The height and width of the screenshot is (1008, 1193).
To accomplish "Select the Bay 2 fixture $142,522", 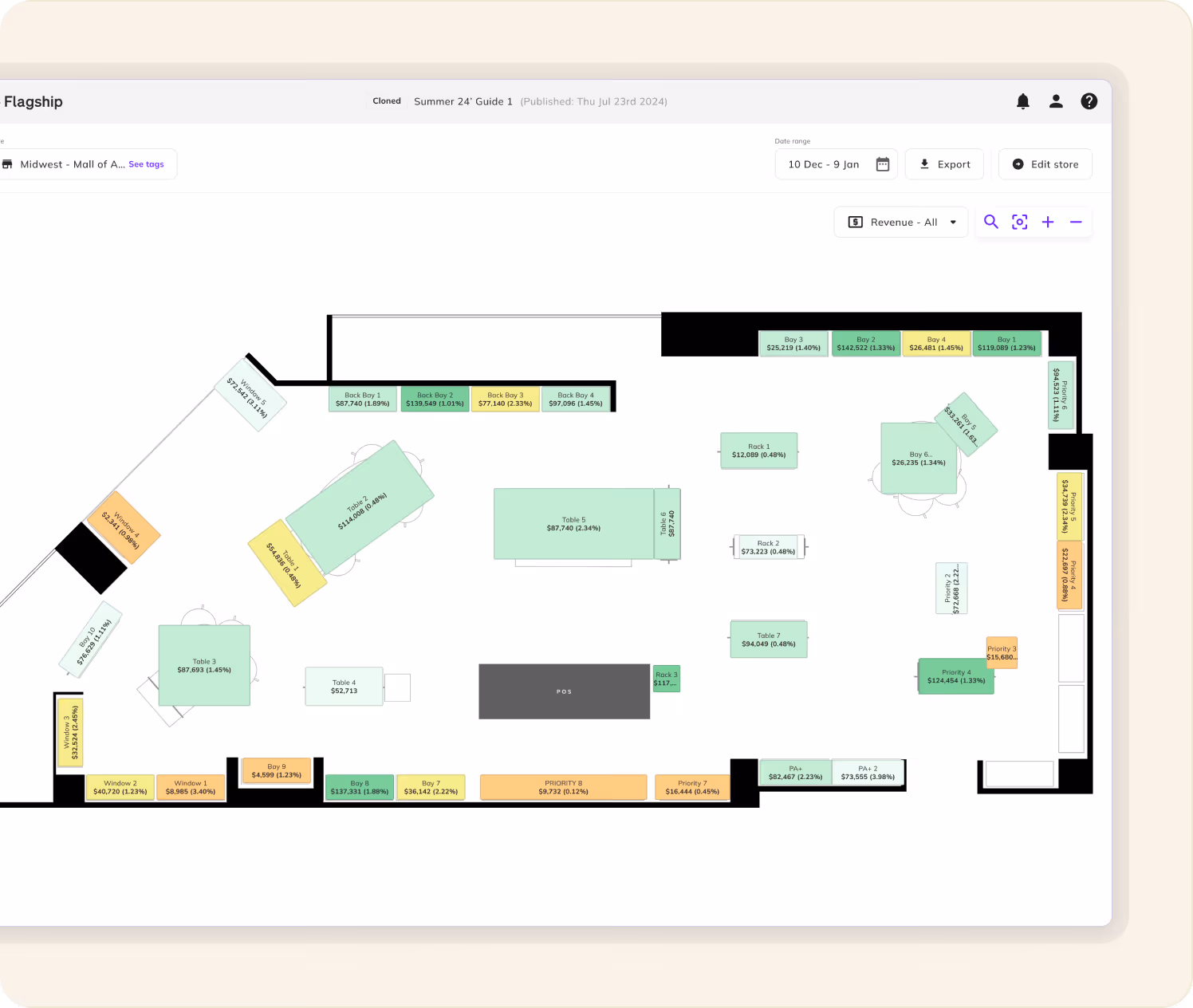I will [x=866, y=344].
